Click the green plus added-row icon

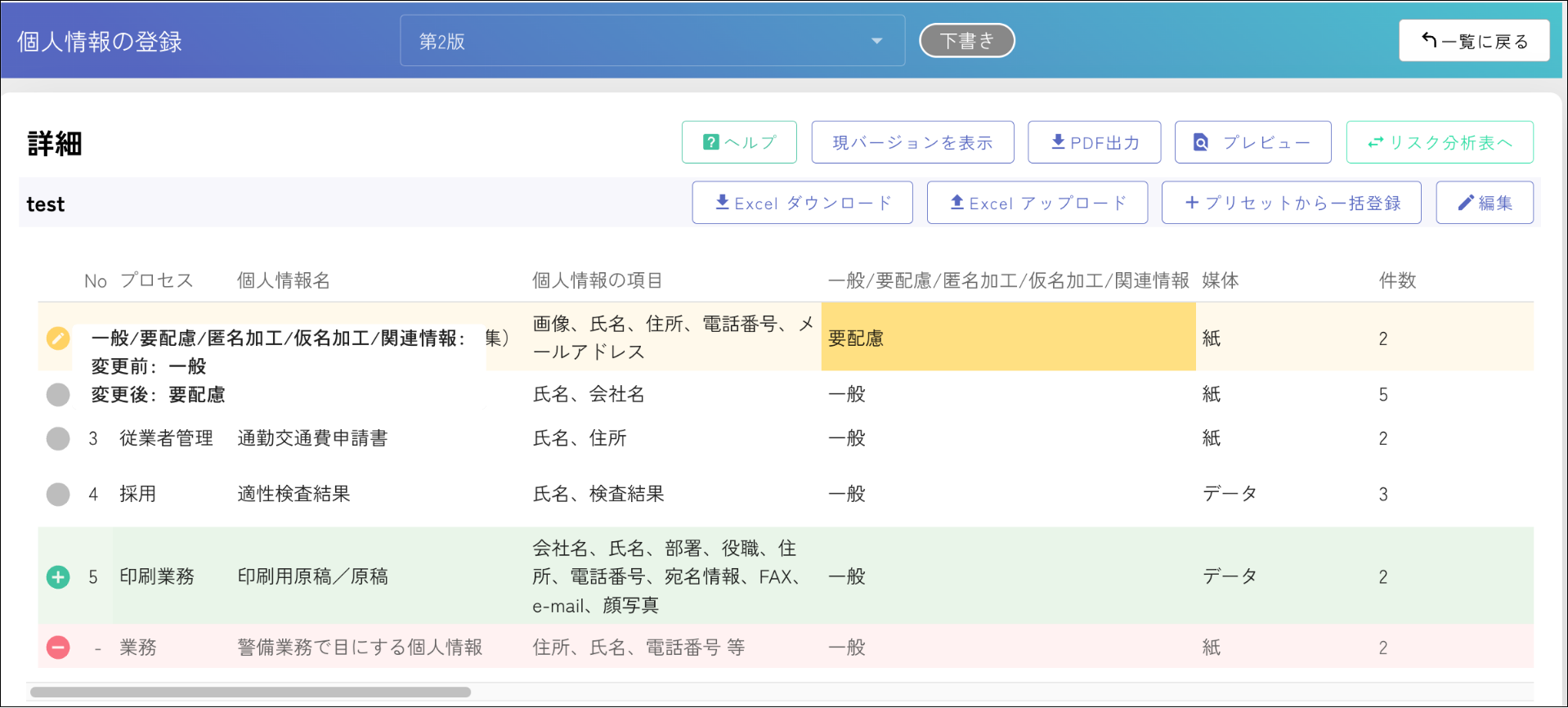[x=58, y=577]
